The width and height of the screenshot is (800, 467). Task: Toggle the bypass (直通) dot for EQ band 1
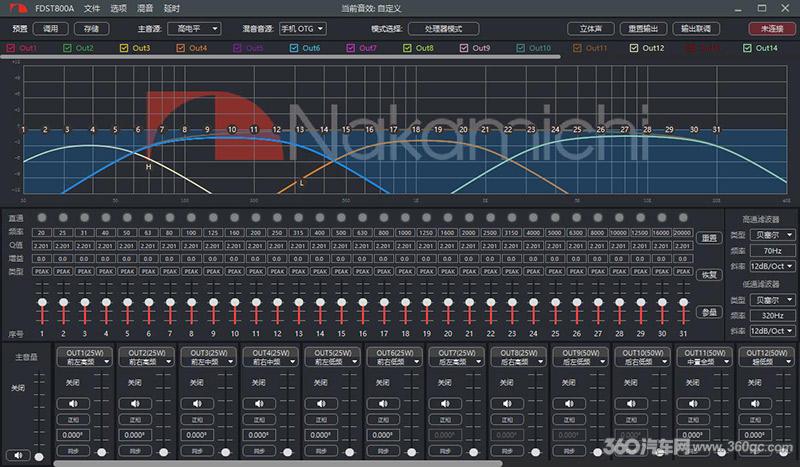click(x=42, y=218)
